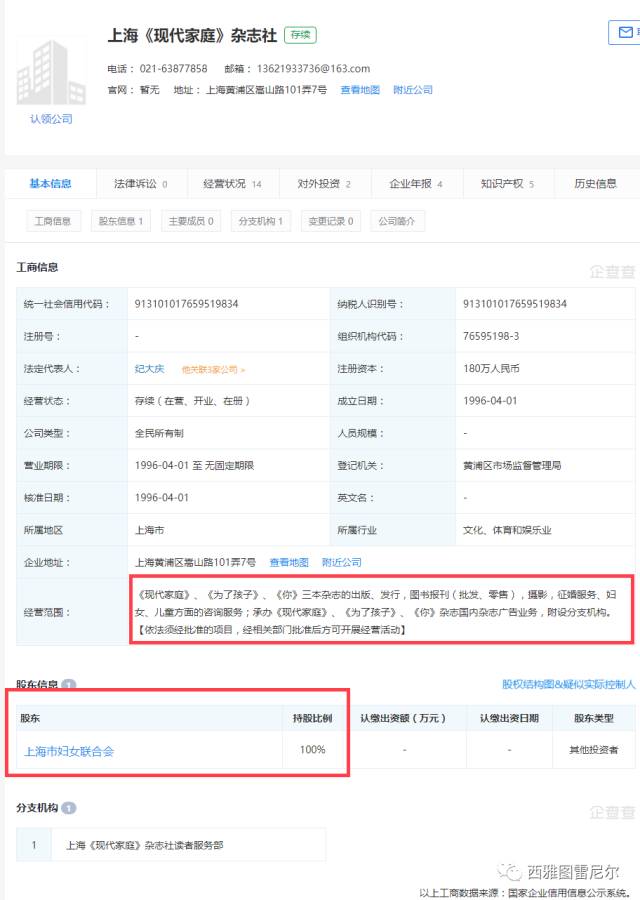
Task: Open 他关联3家公司 link
Action: tap(213, 369)
